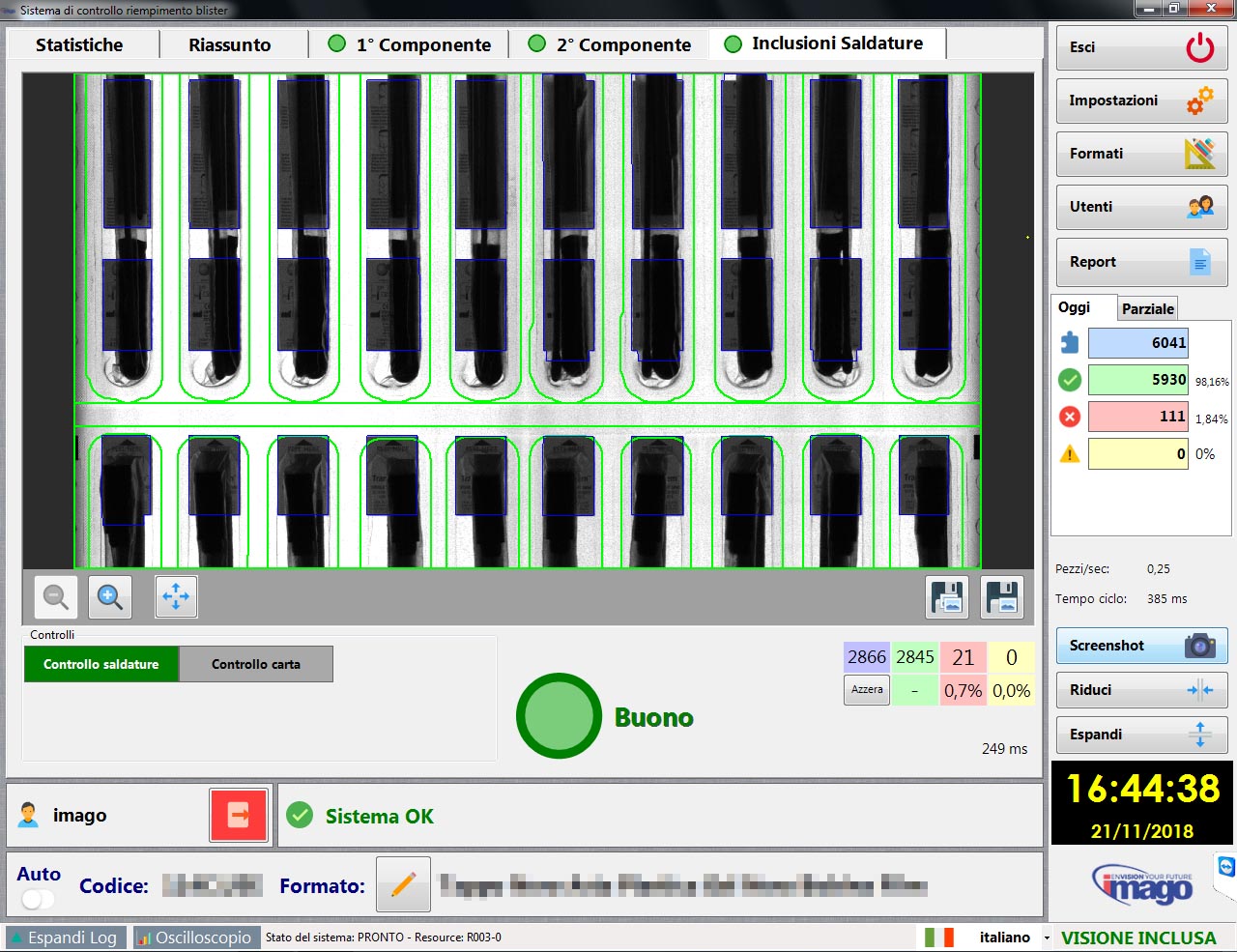
Task: Click the Esci power button
Action: [x=1141, y=47]
